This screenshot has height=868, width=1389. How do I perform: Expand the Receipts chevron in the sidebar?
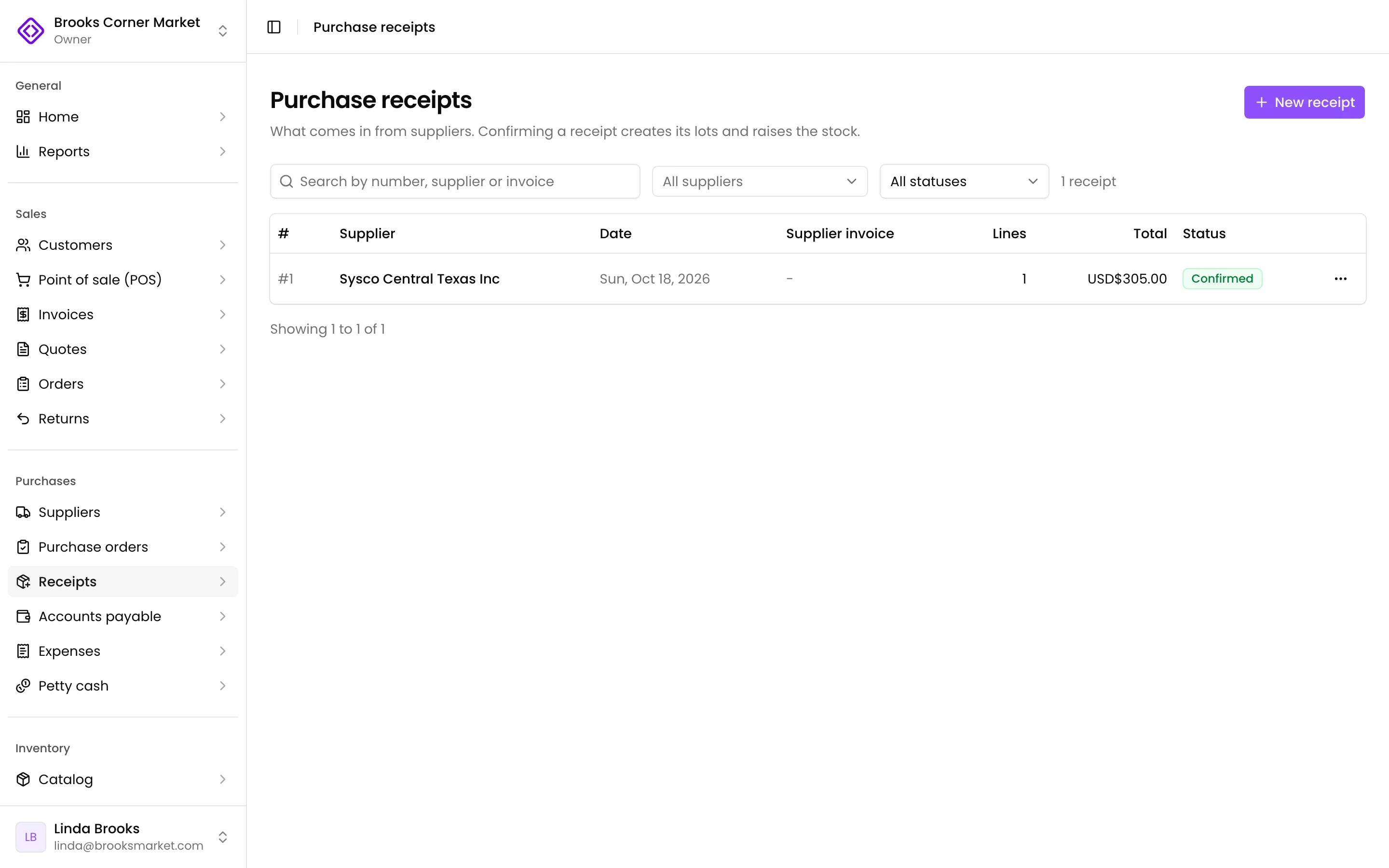click(x=223, y=582)
